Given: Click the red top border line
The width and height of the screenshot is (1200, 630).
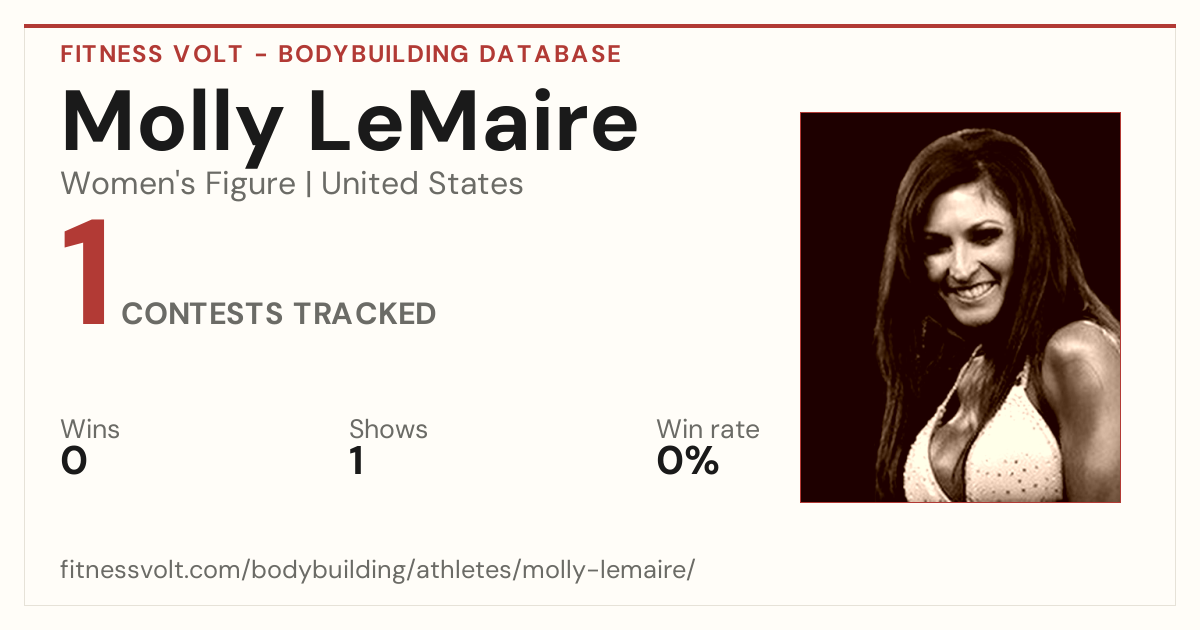Looking at the screenshot, I should 600,26.
